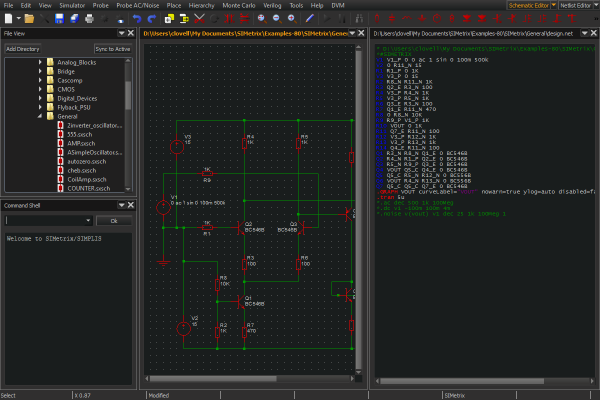Close the Command Shell panel

[x=131, y=205]
